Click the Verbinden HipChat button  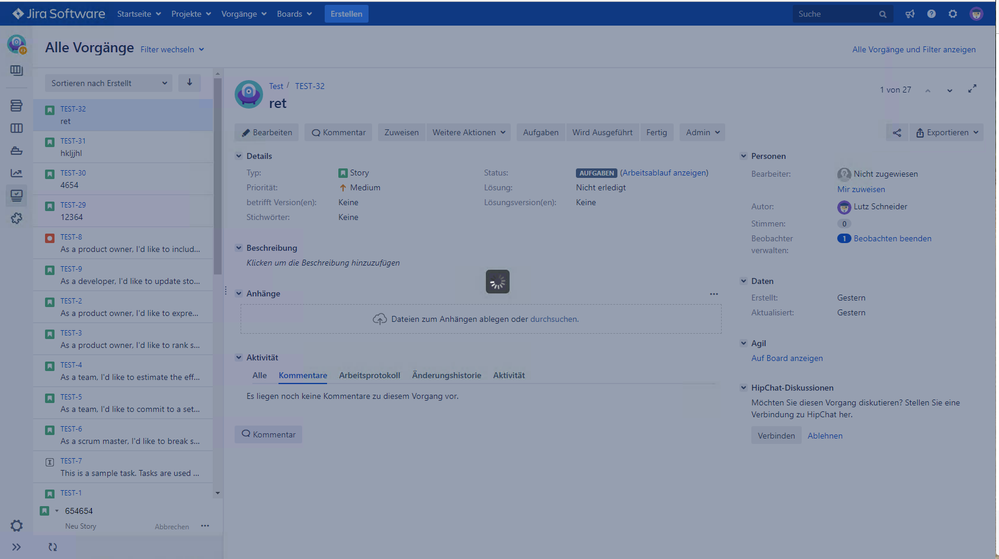pos(776,436)
